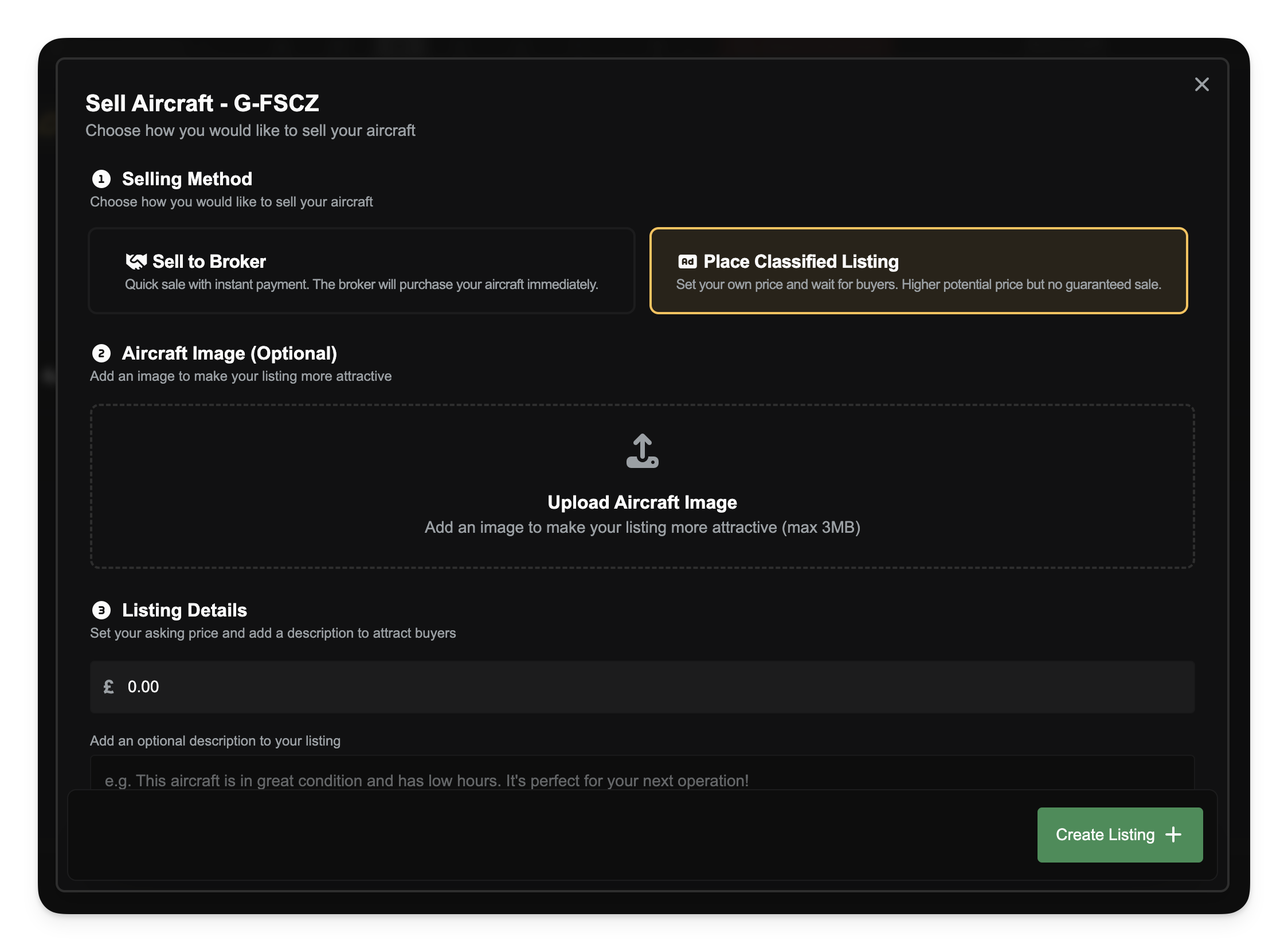Click the pound currency symbol
Viewport: 1288px width, 952px height.
pyautogui.click(x=108, y=687)
